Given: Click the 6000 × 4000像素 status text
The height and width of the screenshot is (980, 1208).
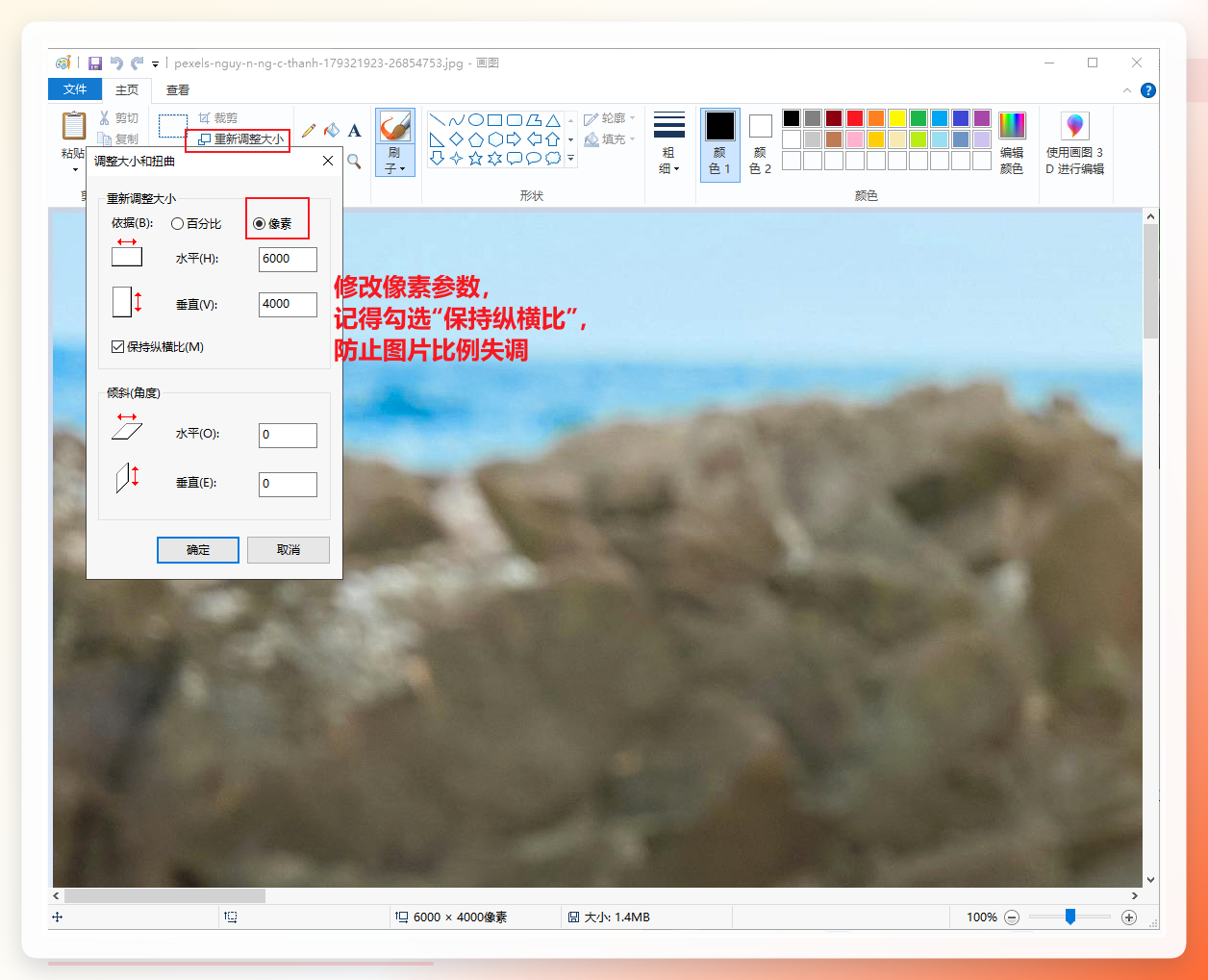Looking at the screenshot, I should 460,917.
